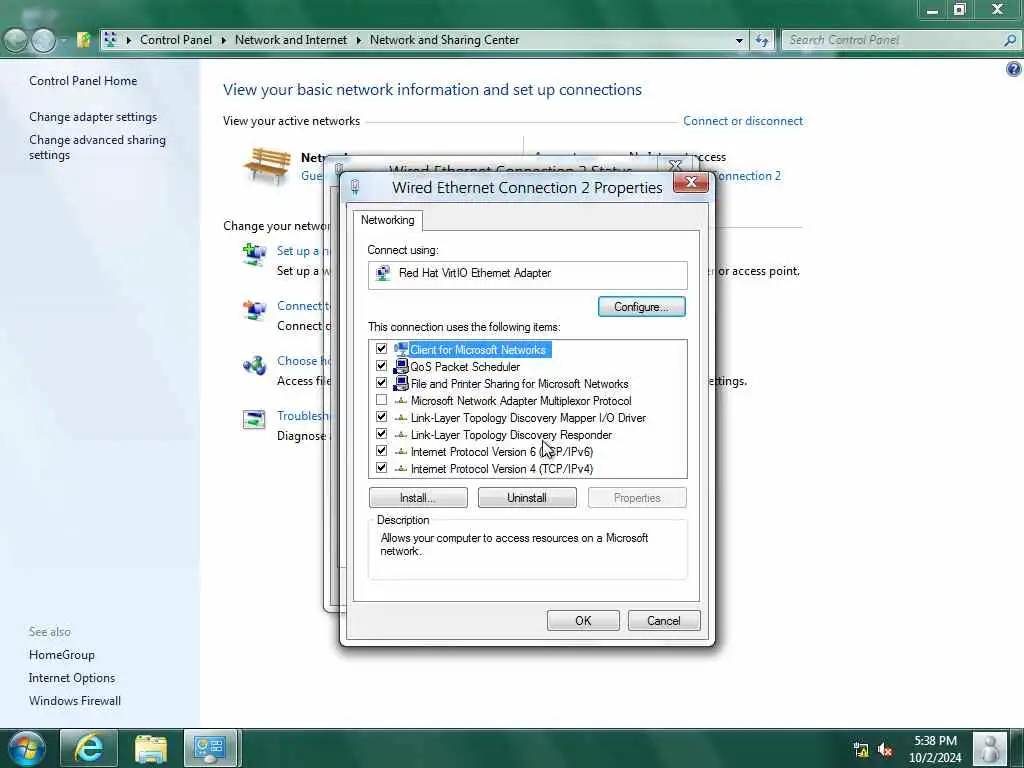Go to Control Panel Home
The width and height of the screenshot is (1024, 768).
pyautogui.click(x=83, y=81)
